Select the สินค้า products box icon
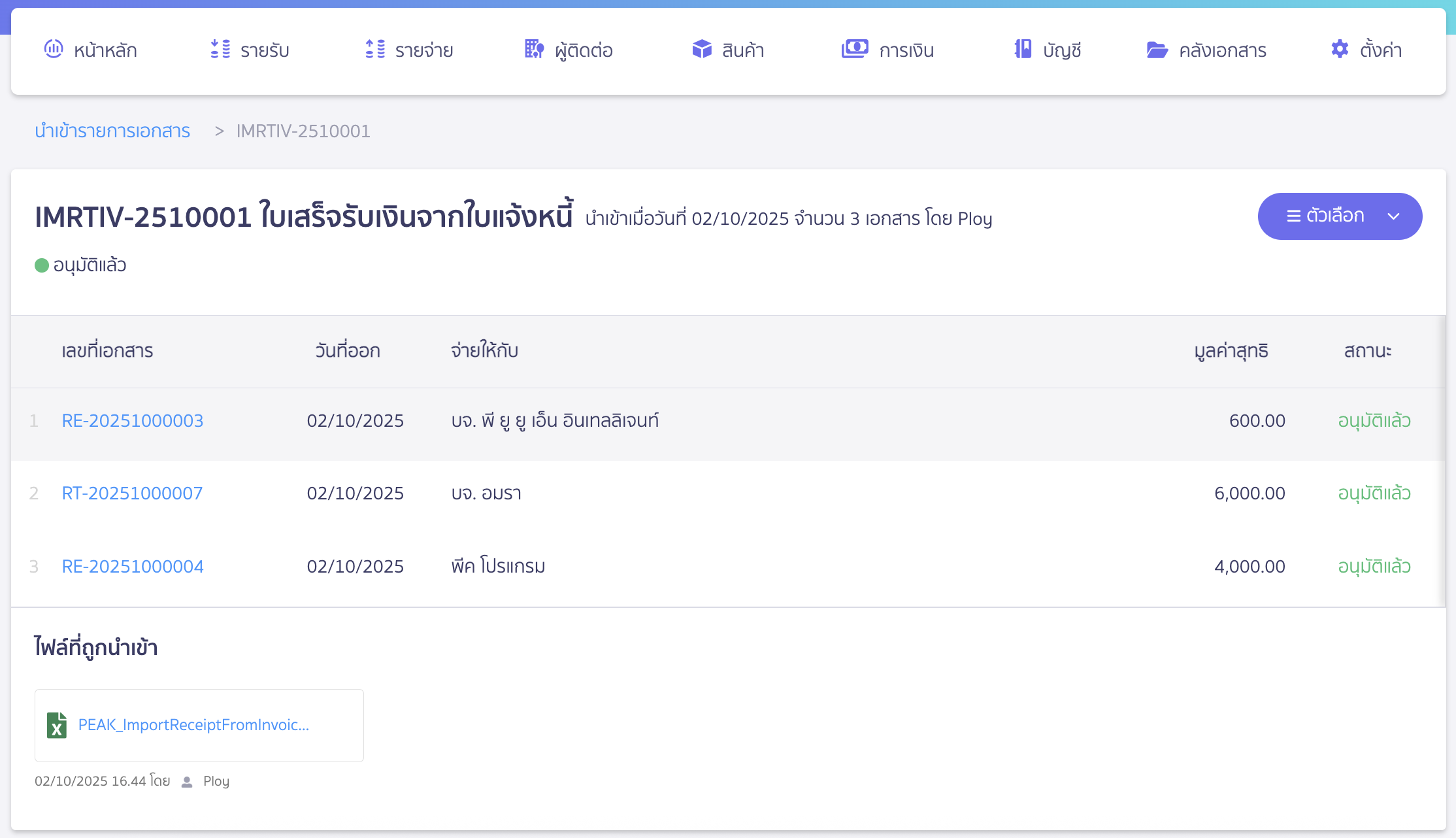Viewport: 1456px width, 838px height. [x=701, y=49]
